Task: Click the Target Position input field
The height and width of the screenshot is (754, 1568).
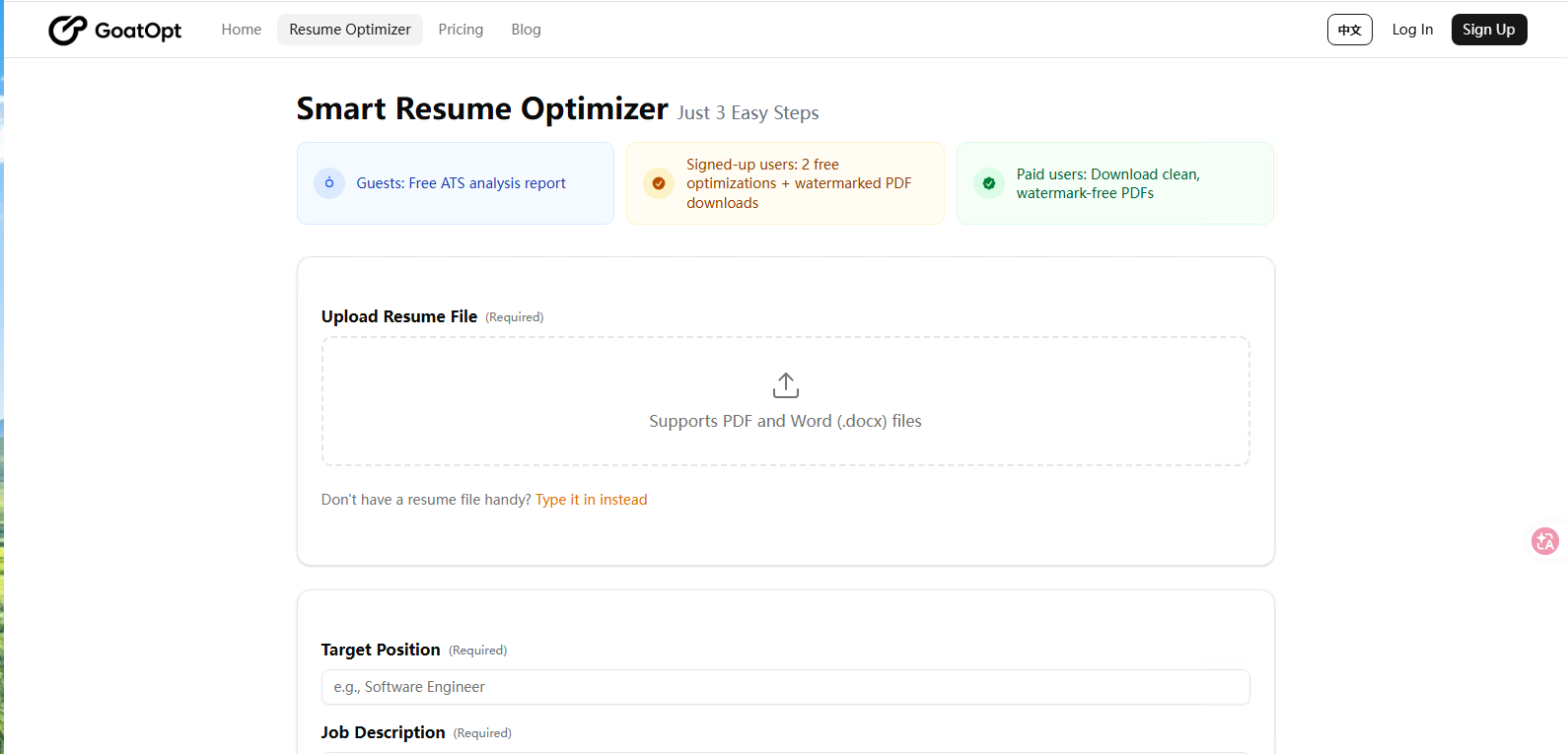Action: [x=786, y=687]
